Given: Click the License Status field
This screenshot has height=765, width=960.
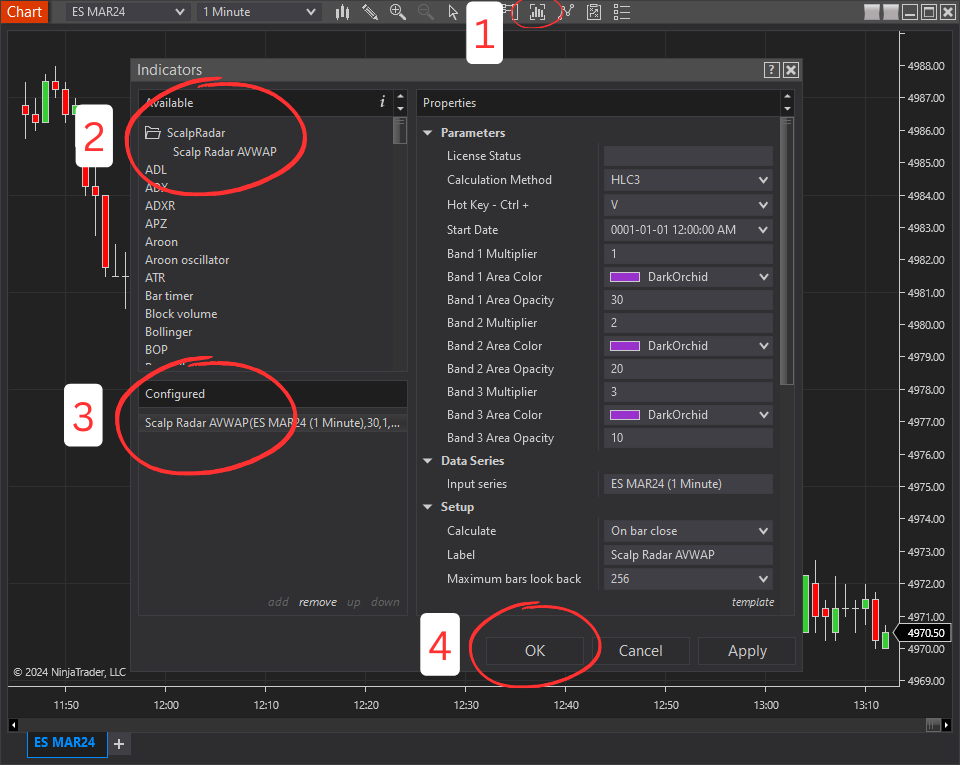Looking at the screenshot, I should pyautogui.click(x=688, y=156).
